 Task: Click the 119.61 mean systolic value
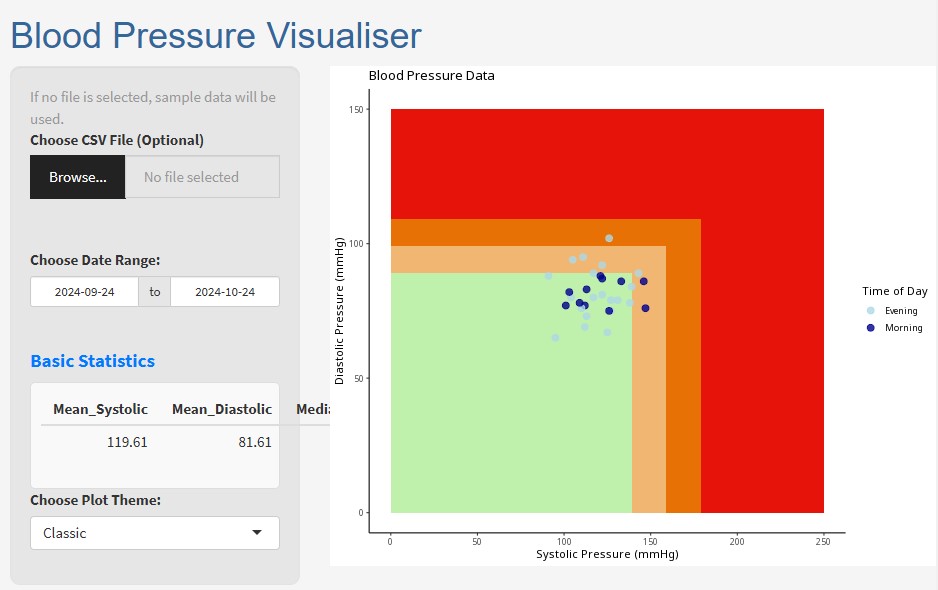pyautogui.click(x=127, y=442)
